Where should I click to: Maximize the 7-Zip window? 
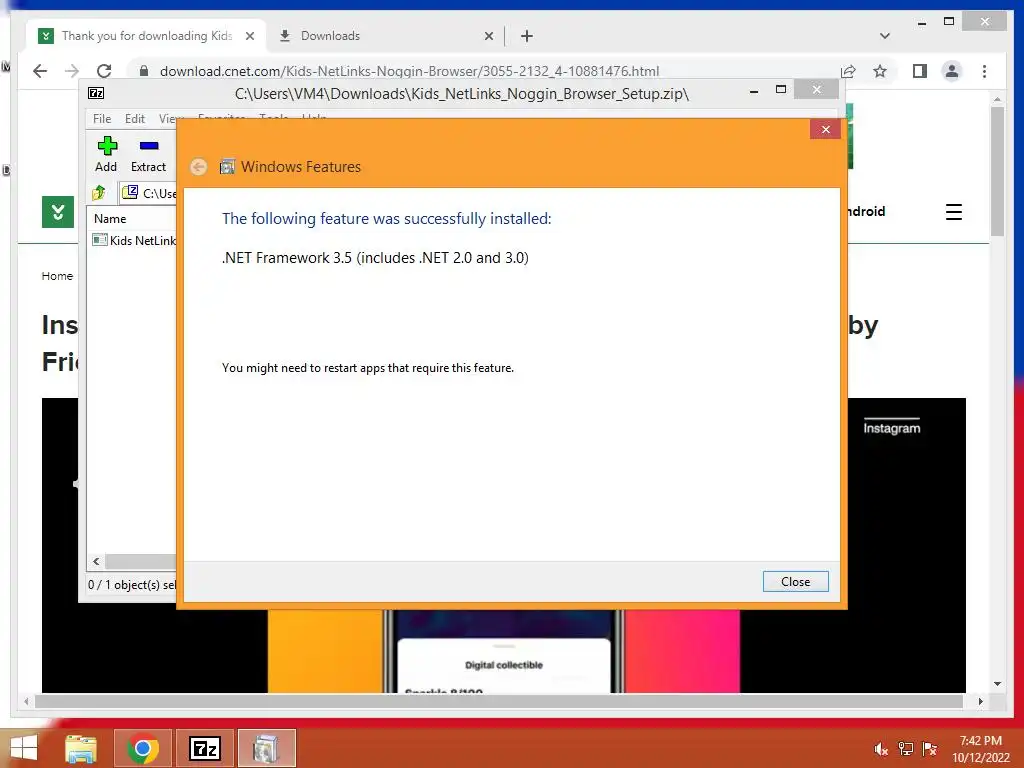(780, 90)
